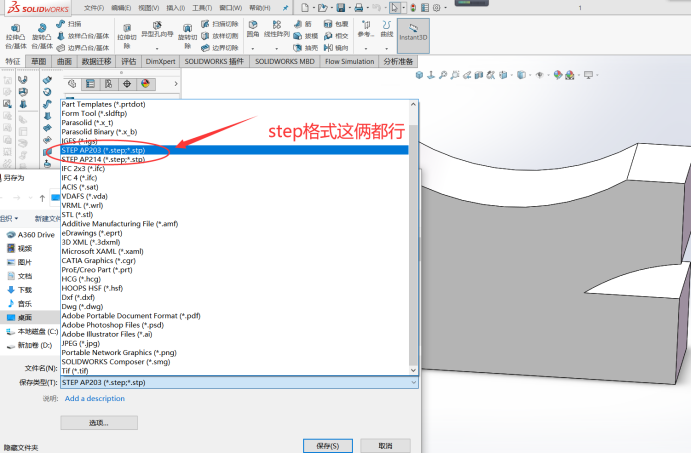Open the 工具(T) menu
The height and width of the screenshot is (454, 691).
click(x=202, y=8)
